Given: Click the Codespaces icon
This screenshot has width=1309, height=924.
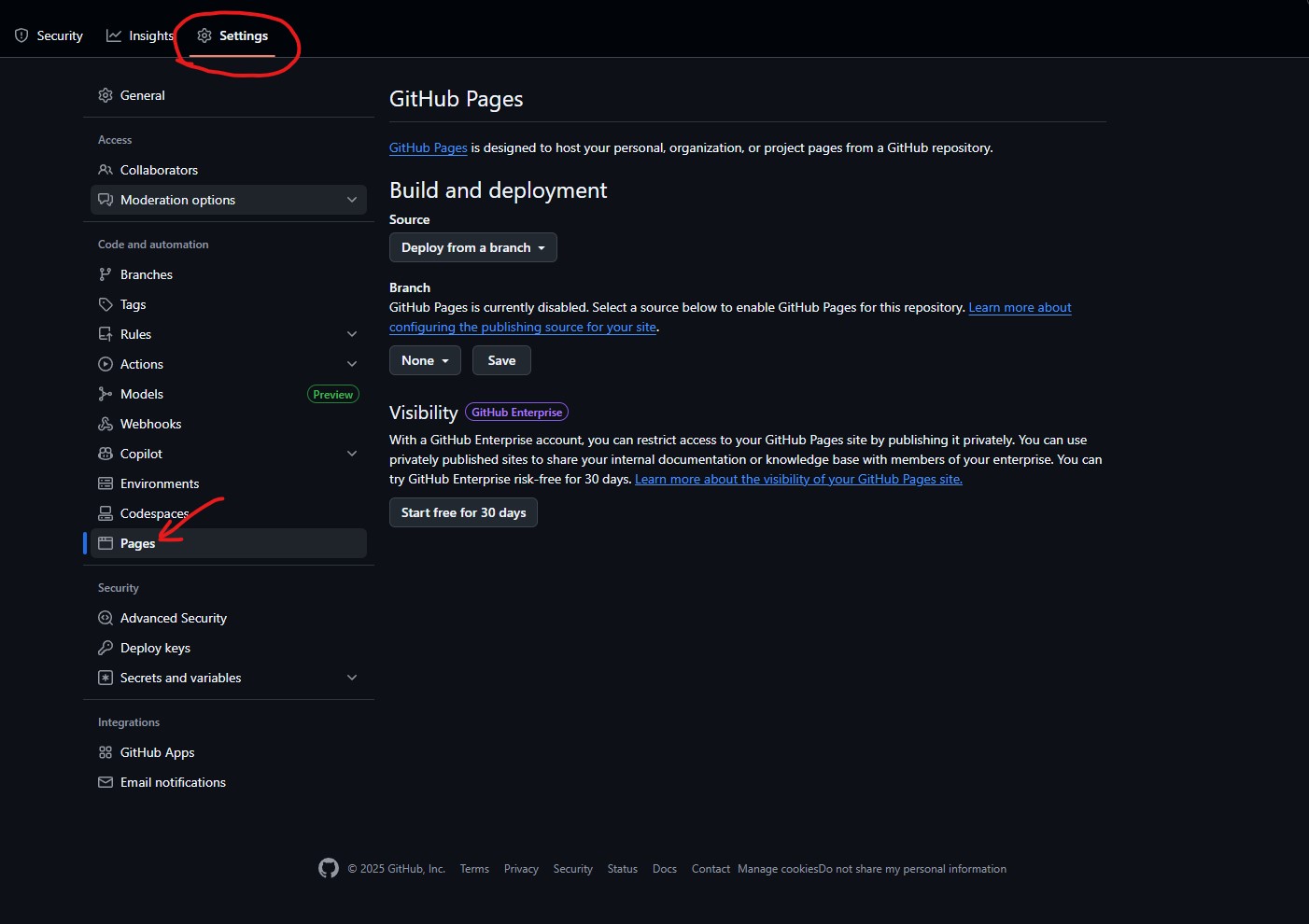Looking at the screenshot, I should (x=106, y=513).
